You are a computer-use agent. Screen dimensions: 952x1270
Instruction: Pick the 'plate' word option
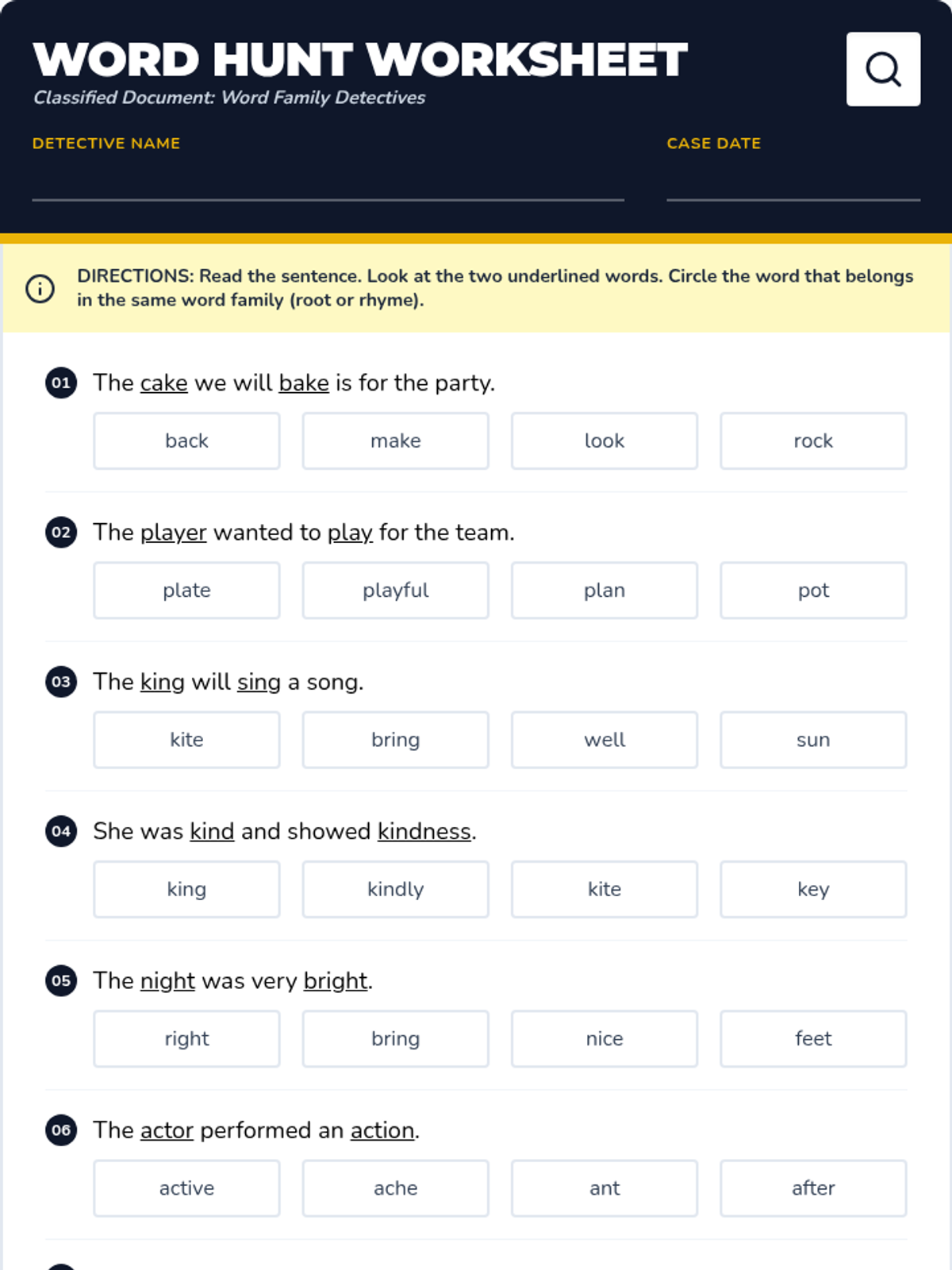pyautogui.click(x=186, y=590)
